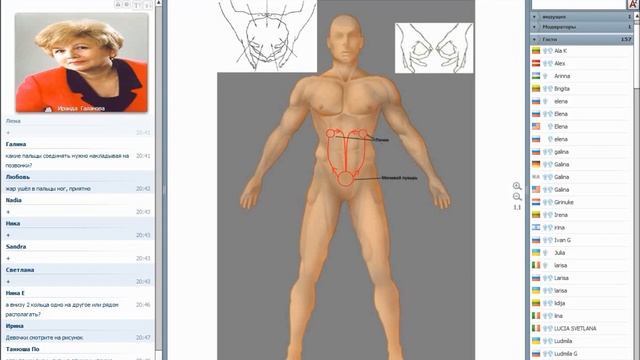
Task: Select participant Girinuke
Action: [x=564, y=202]
